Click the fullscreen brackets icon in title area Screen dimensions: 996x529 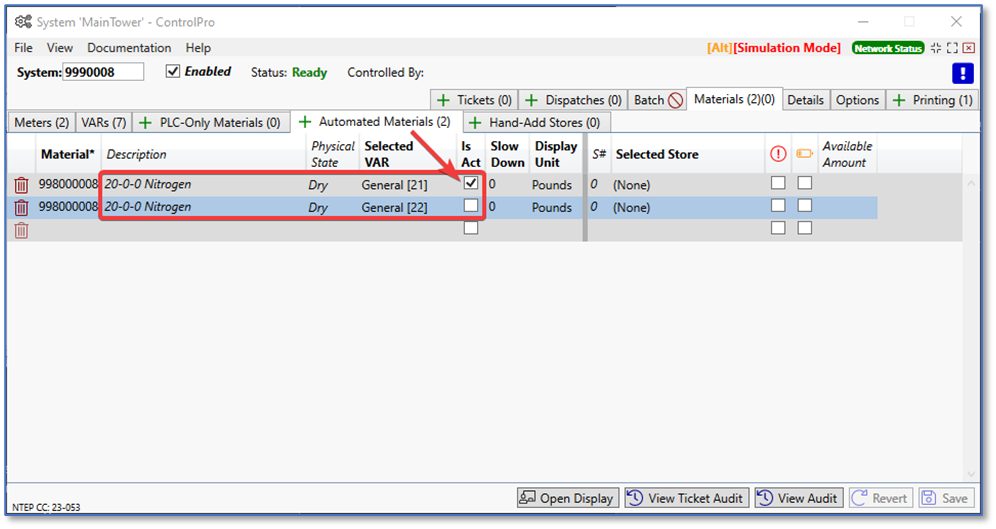pyautogui.click(x=952, y=48)
